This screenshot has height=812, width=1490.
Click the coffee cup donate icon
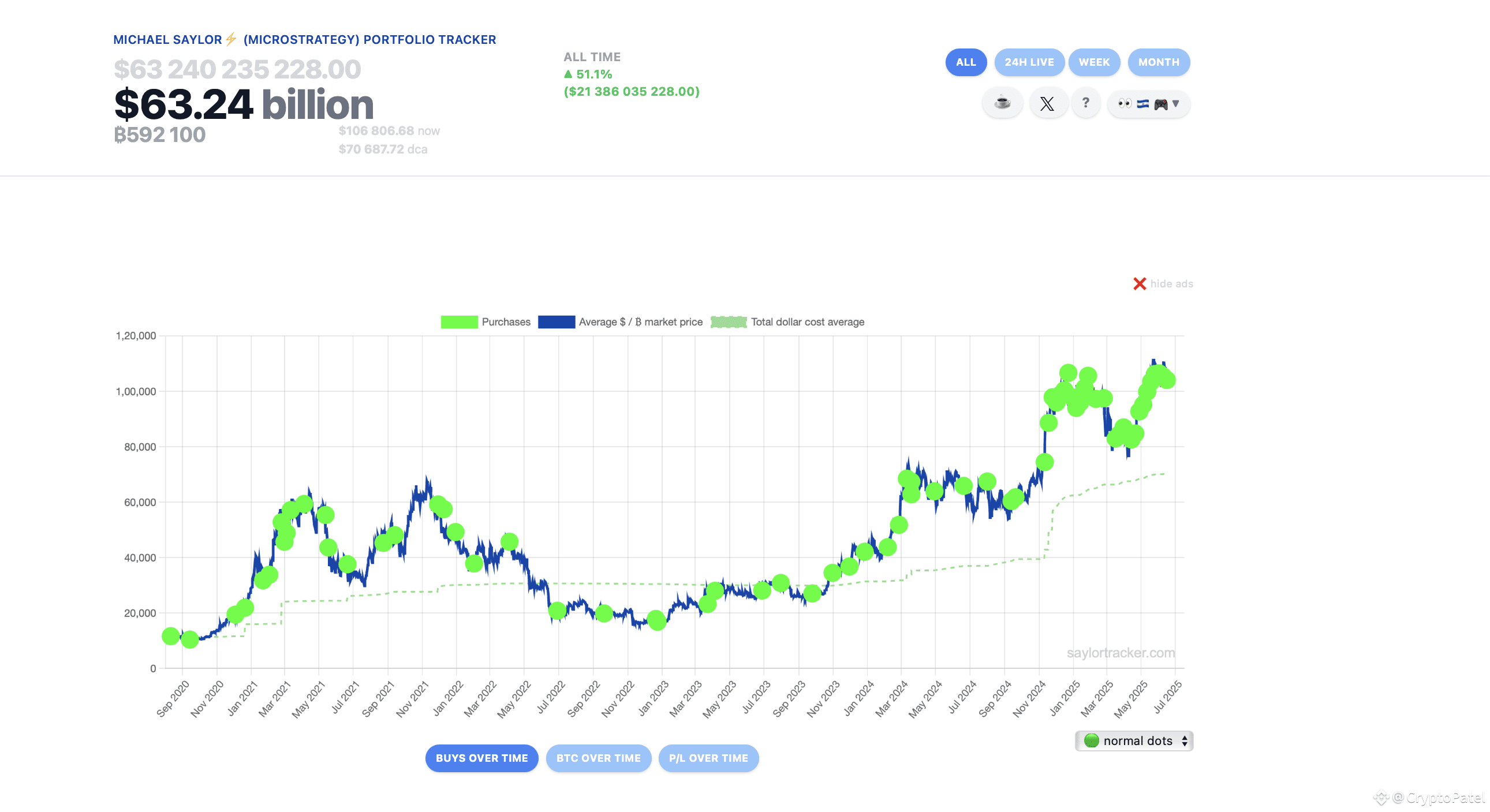click(x=1002, y=103)
